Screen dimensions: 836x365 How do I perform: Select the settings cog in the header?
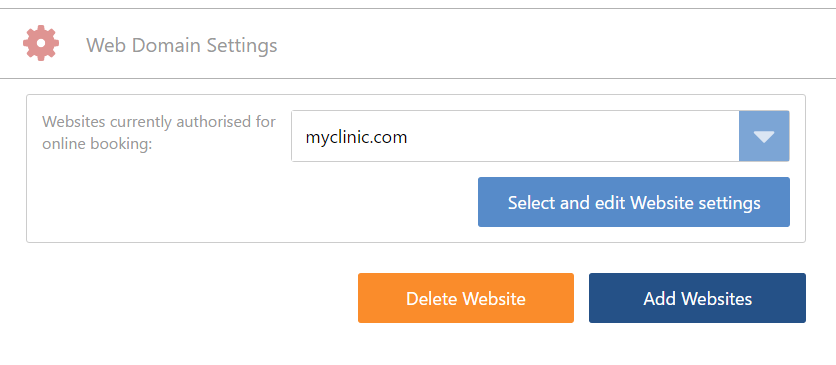[41, 43]
